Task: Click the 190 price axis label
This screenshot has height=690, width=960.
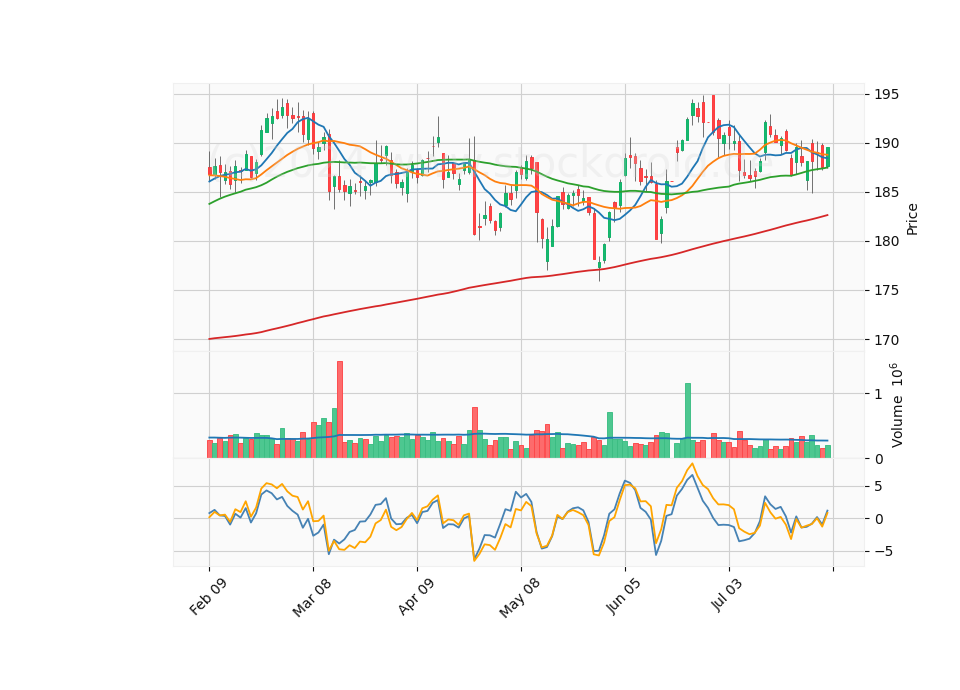Action: 886,143
